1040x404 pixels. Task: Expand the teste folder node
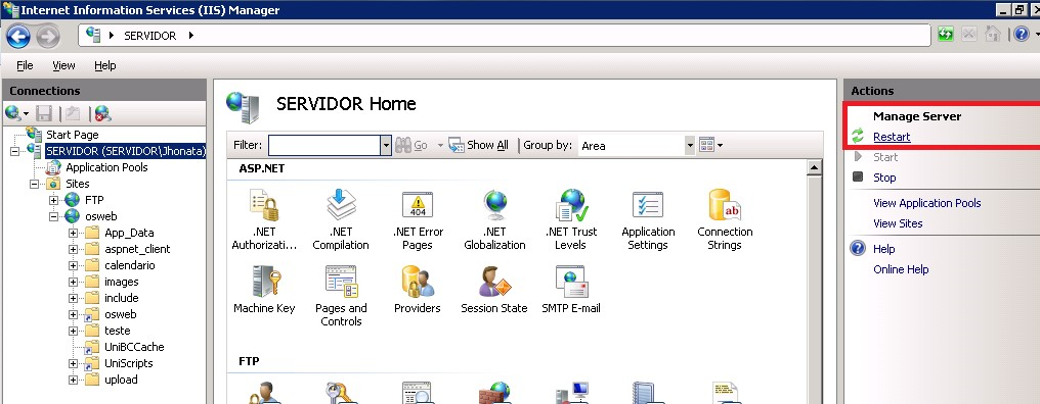pos(74,330)
